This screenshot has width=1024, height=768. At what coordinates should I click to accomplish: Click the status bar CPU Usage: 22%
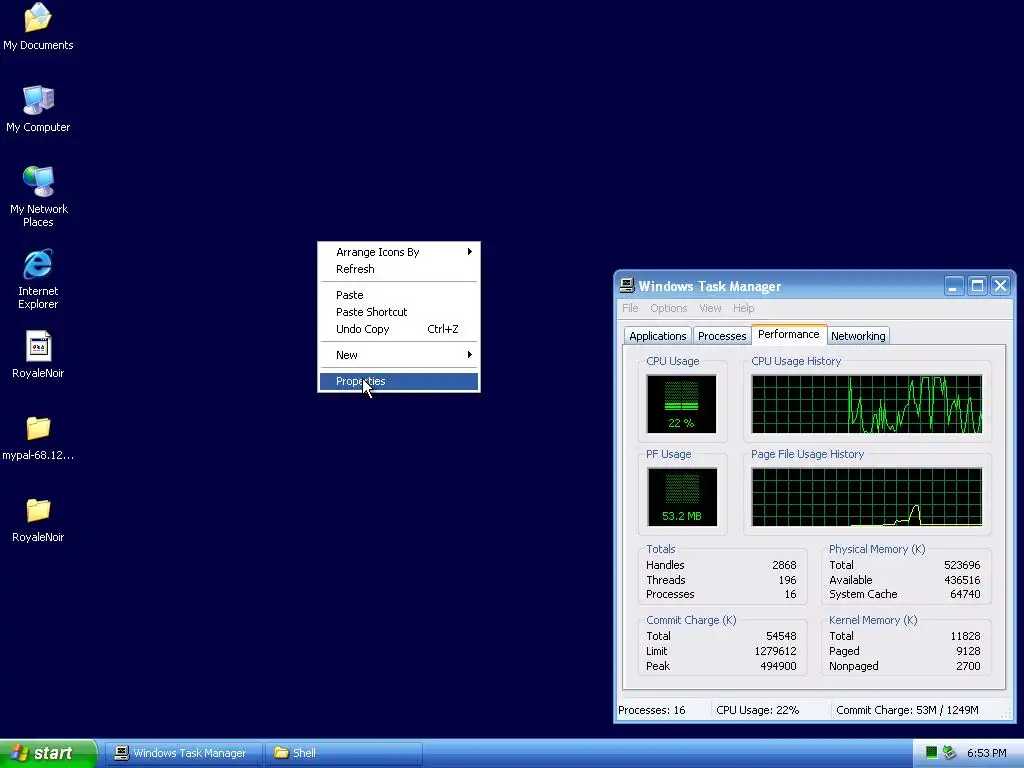coord(758,710)
